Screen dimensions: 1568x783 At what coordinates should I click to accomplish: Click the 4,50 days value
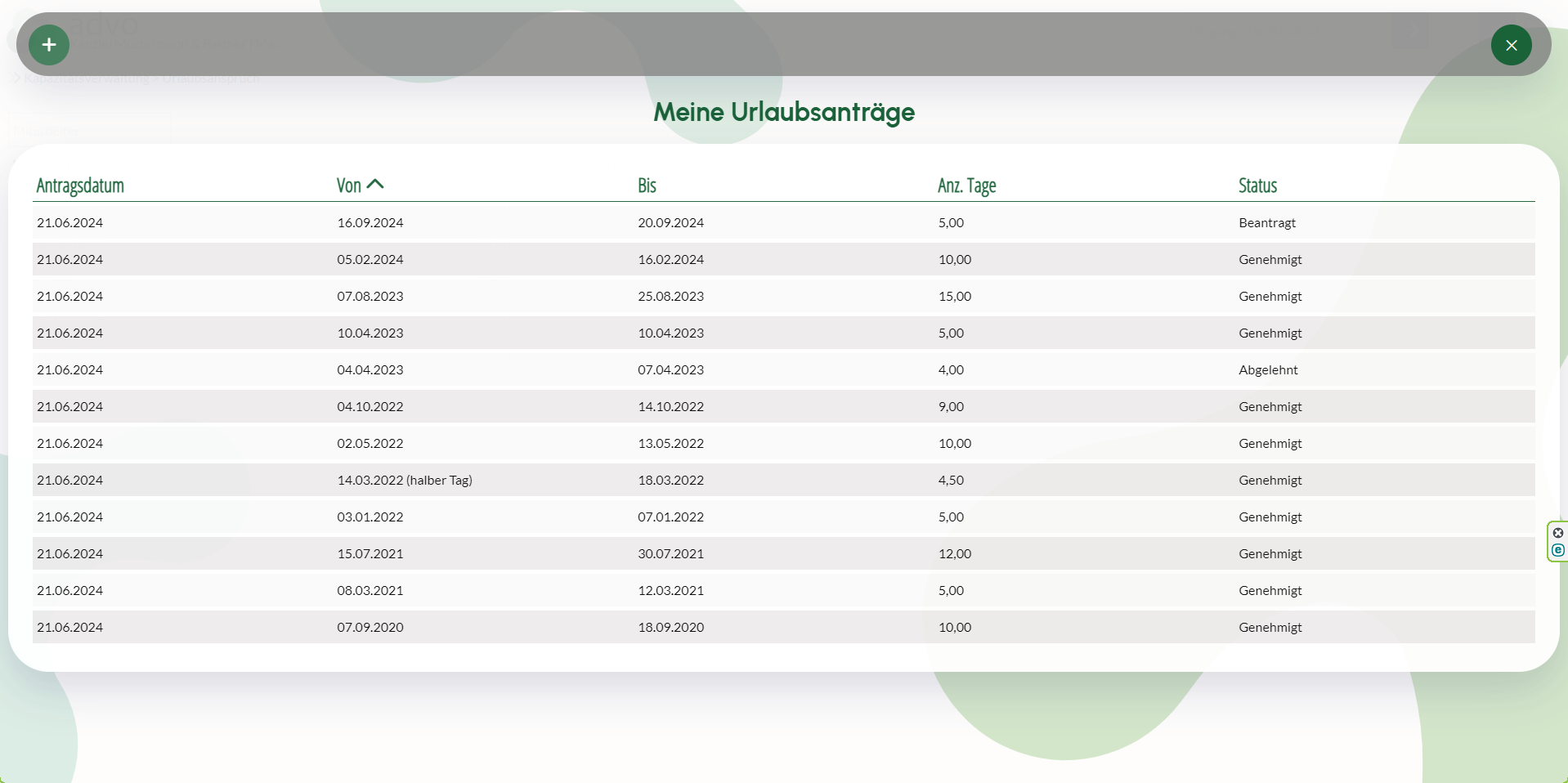coord(951,480)
